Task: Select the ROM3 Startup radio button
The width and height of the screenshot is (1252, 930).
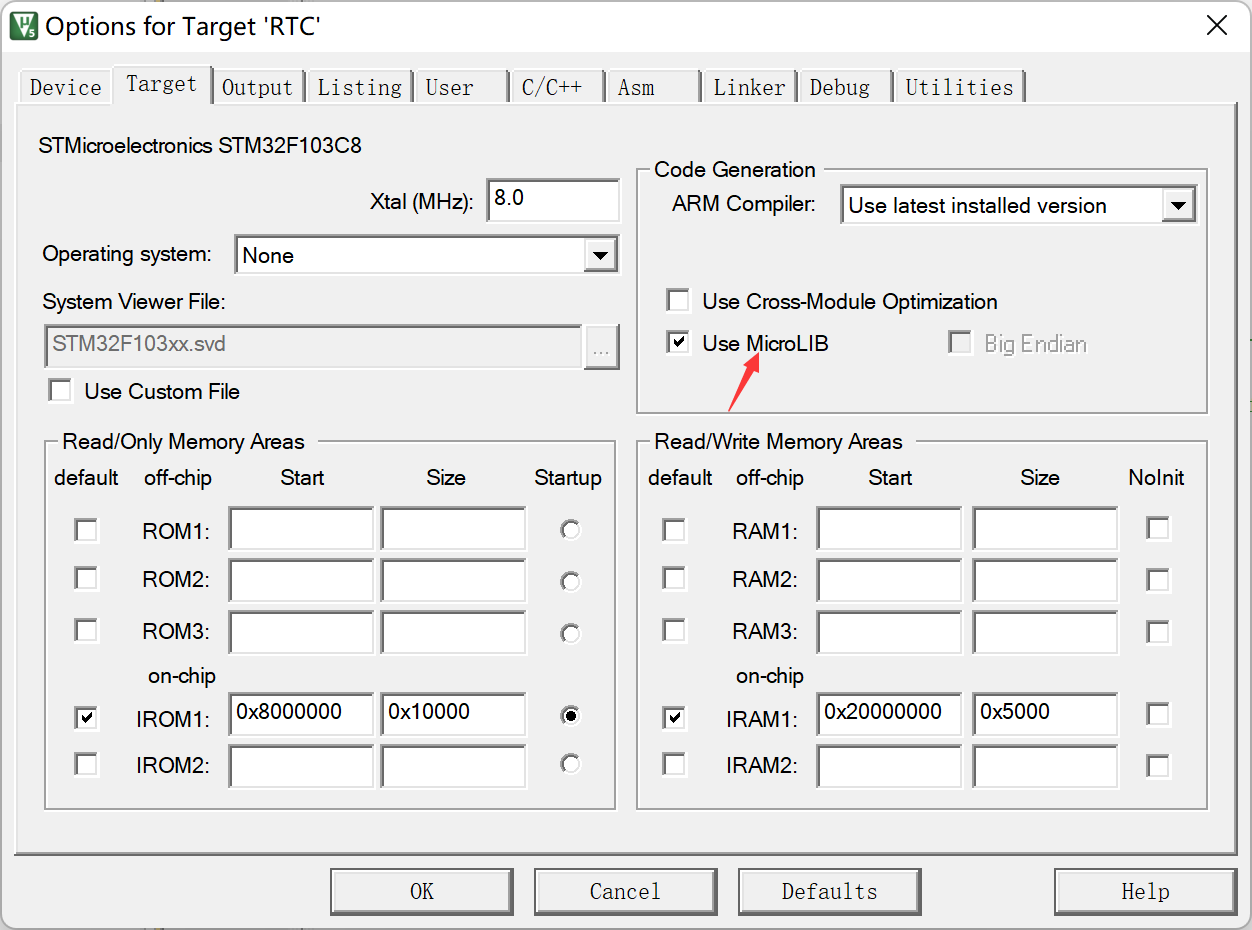Action: click(x=570, y=632)
